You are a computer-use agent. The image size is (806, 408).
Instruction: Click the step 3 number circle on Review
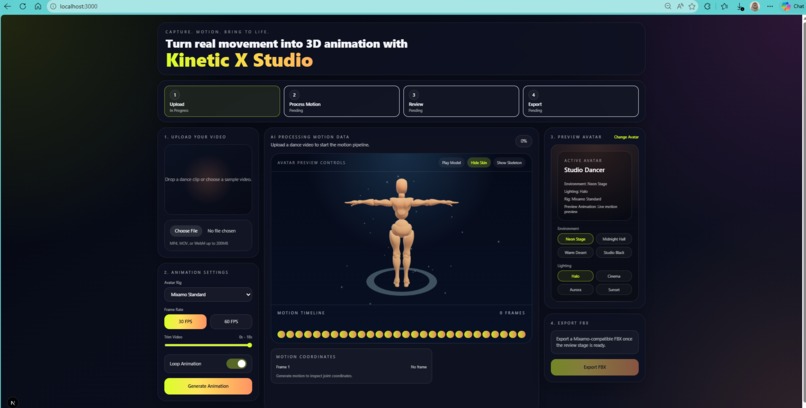click(414, 95)
